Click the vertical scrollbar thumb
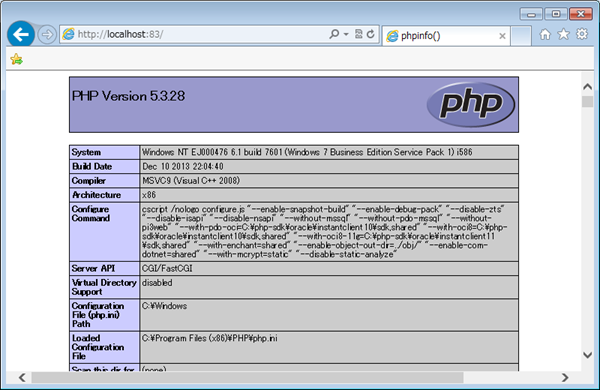The width and height of the screenshot is (600, 390). point(587,101)
